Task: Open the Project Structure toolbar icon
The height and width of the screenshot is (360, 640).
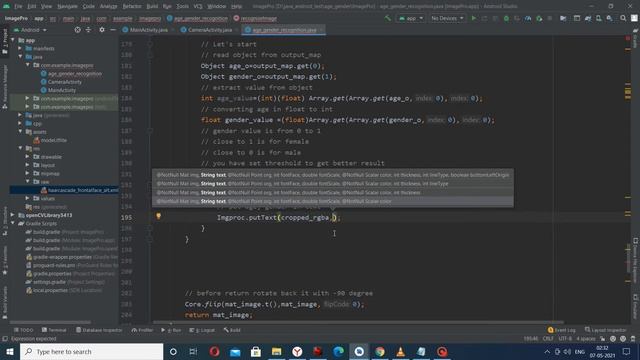Action: tap(563, 18)
